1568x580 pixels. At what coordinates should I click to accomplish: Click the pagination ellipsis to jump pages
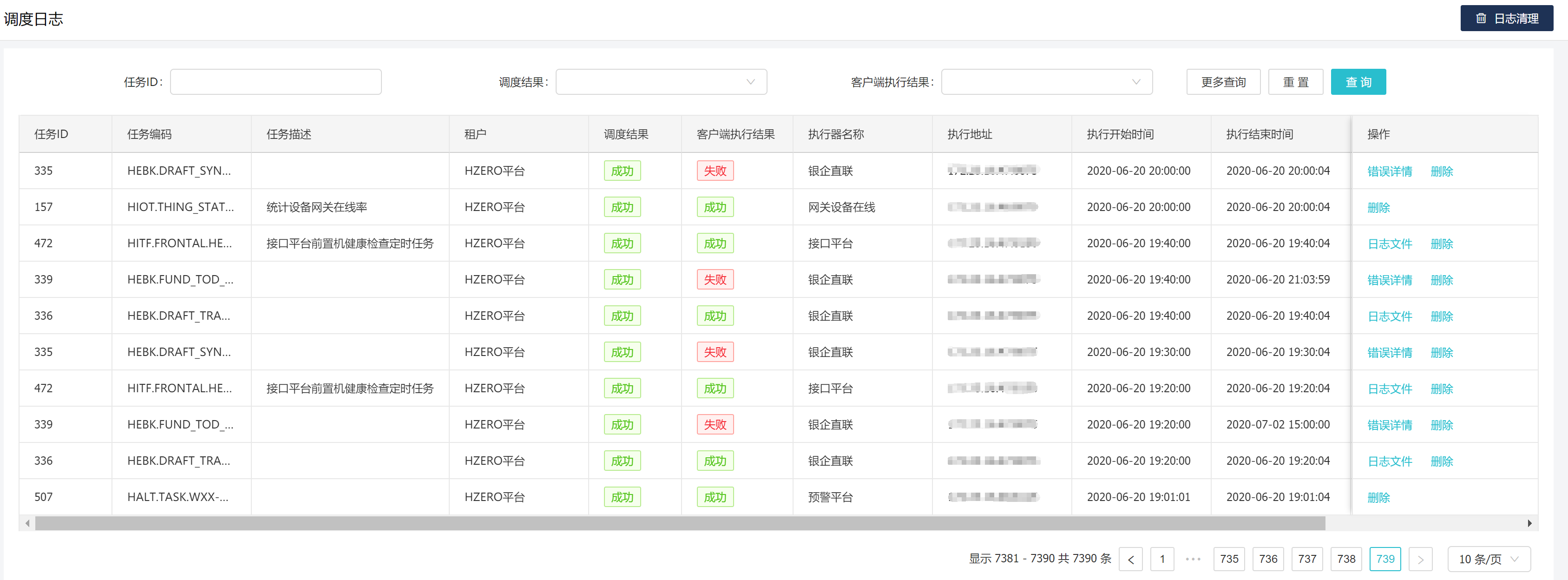coord(1193,559)
